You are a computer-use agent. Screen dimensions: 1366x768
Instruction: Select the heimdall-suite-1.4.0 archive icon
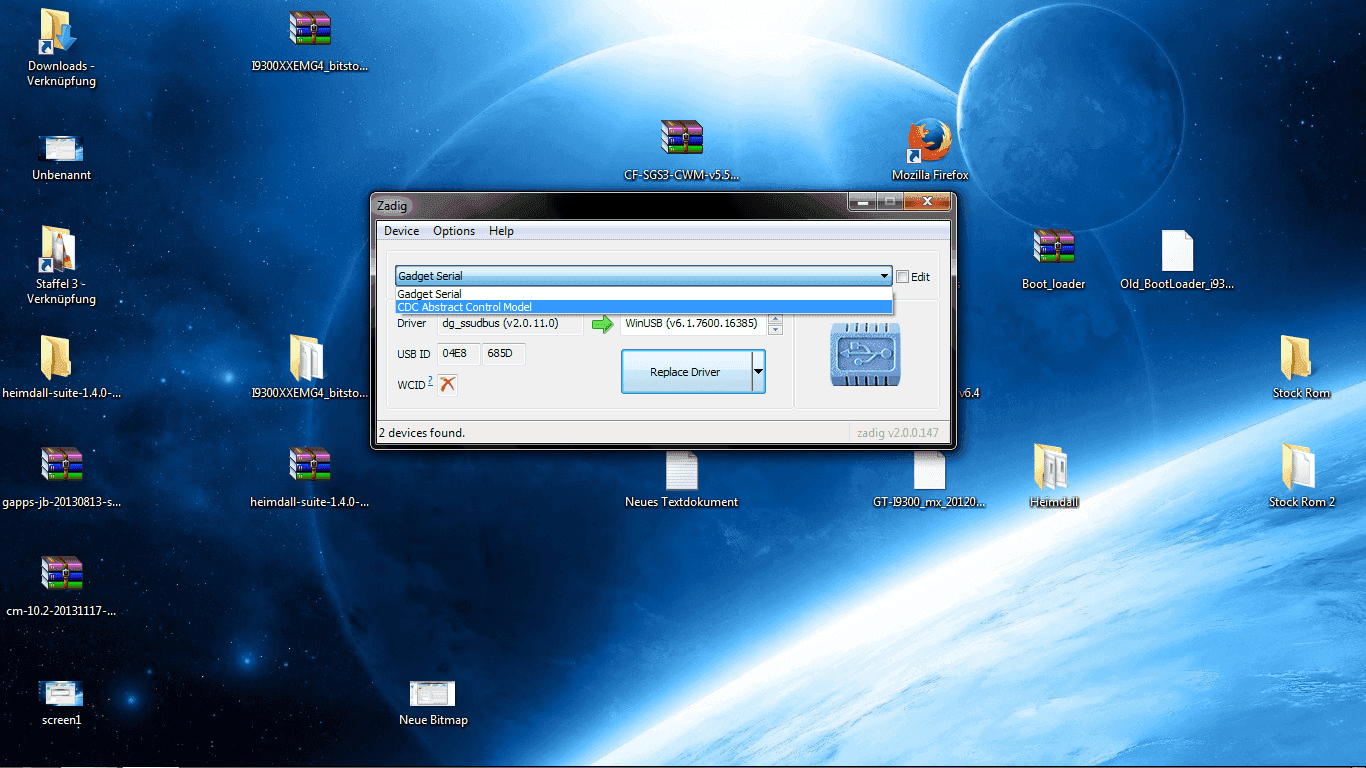click(x=310, y=477)
